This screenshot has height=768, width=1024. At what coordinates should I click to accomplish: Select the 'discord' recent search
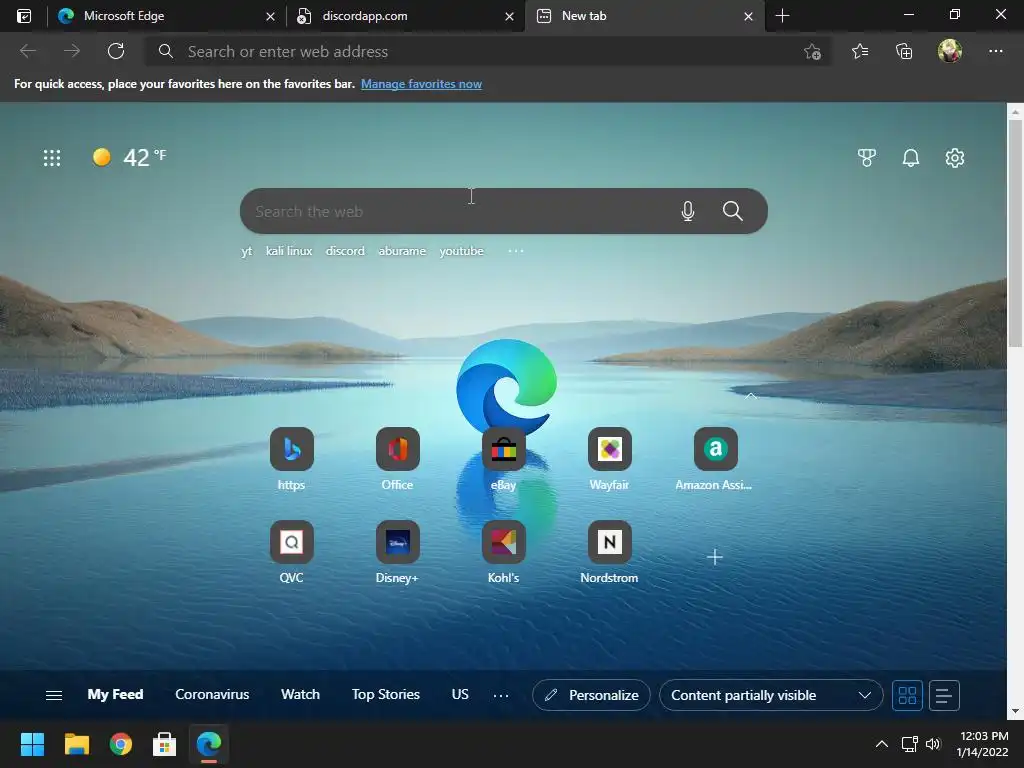(345, 251)
